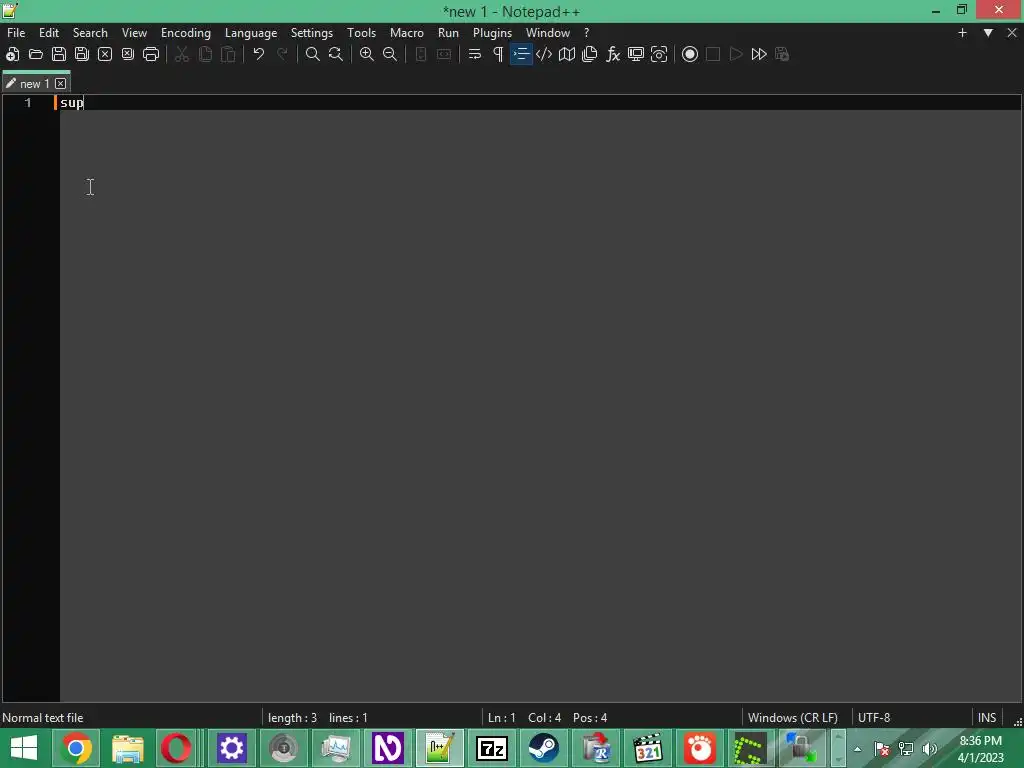The width and height of the screenshot is (1024, 768).
Task: Start macro recording
Action: 690,54
